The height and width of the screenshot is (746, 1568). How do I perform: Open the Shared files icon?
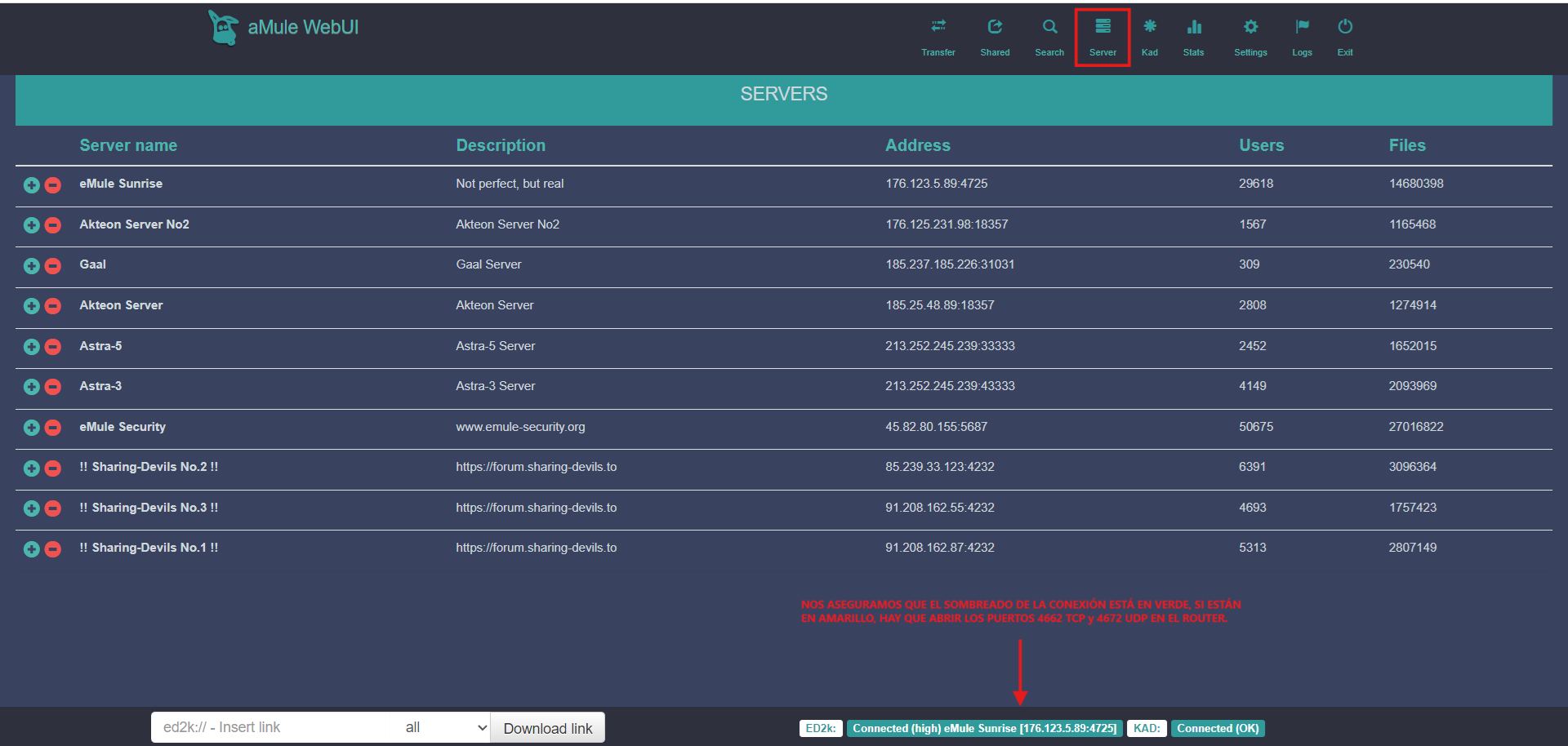[x=995, y=27]
